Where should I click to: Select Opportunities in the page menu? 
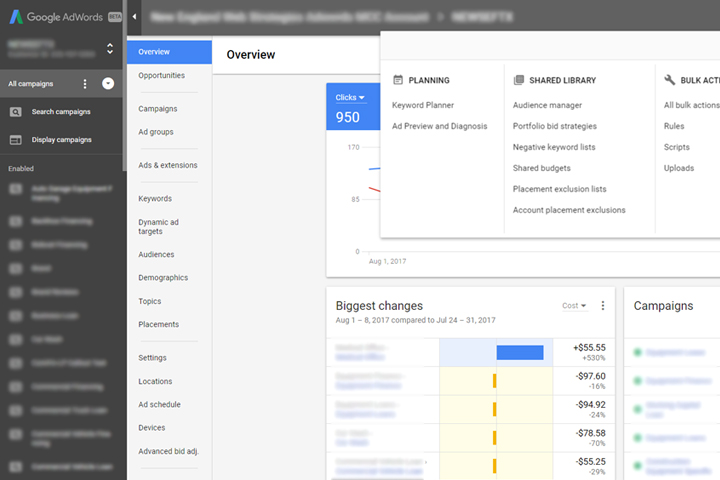tap(161, 75)
